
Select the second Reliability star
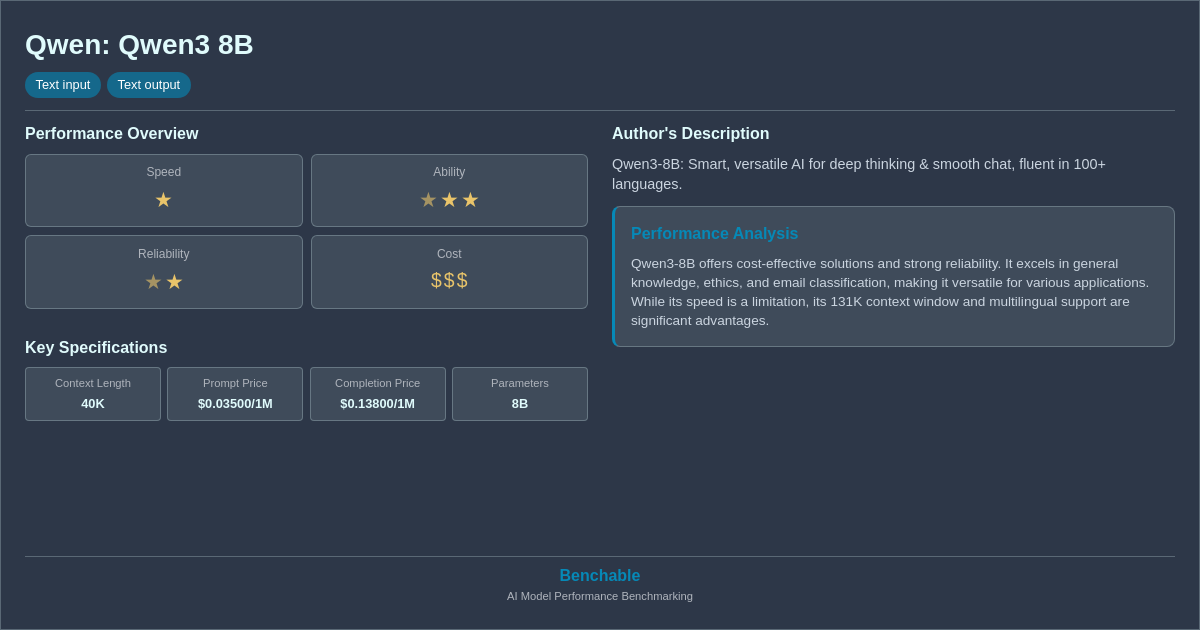coord(174,281)
